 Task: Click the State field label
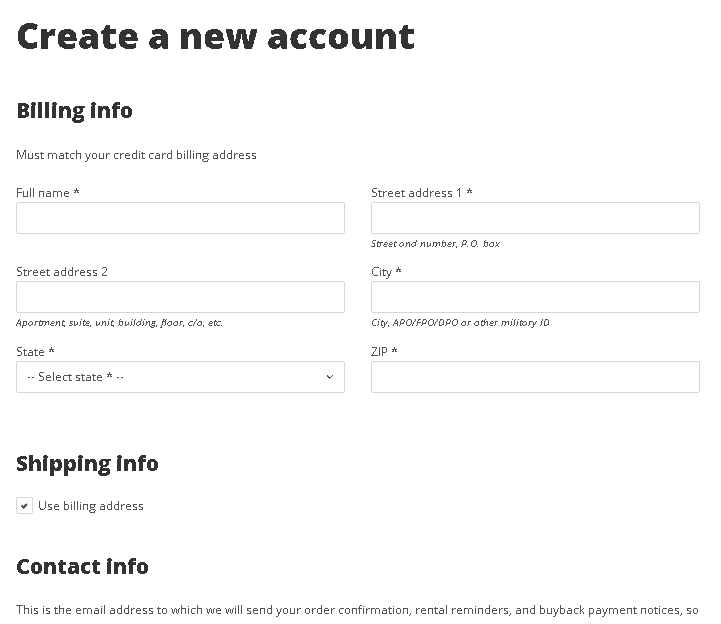(35, 352)
